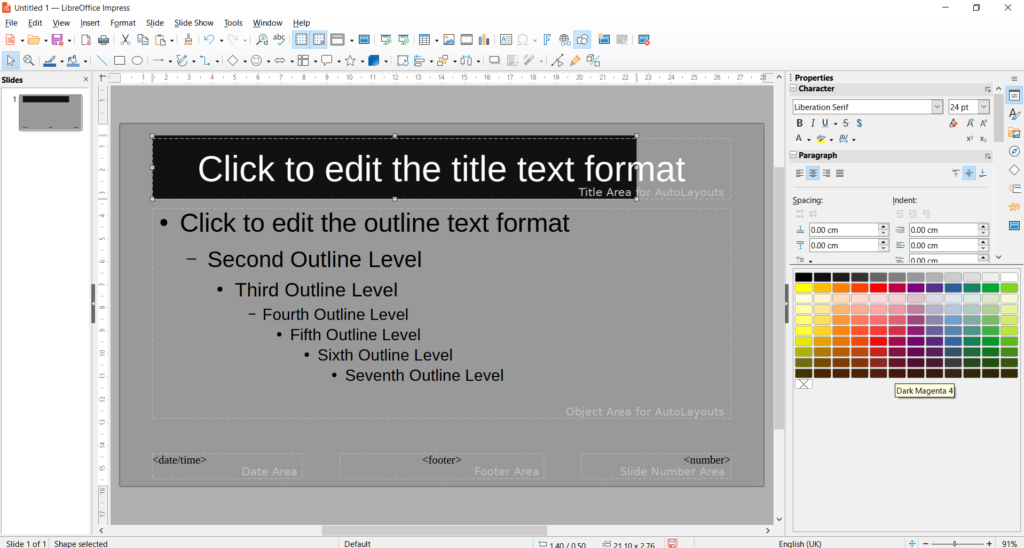Select the slide 1 thumbnail

[50, 112]
